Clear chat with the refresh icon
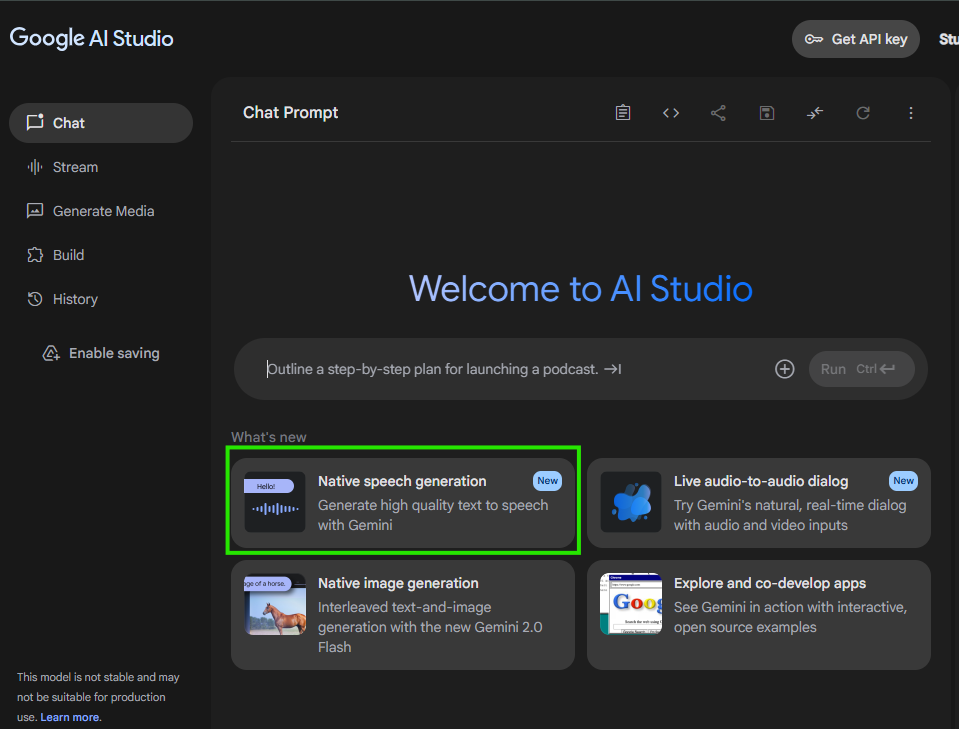Image resolution: width=959 pixels, height=729 pixels. (863, 113)
